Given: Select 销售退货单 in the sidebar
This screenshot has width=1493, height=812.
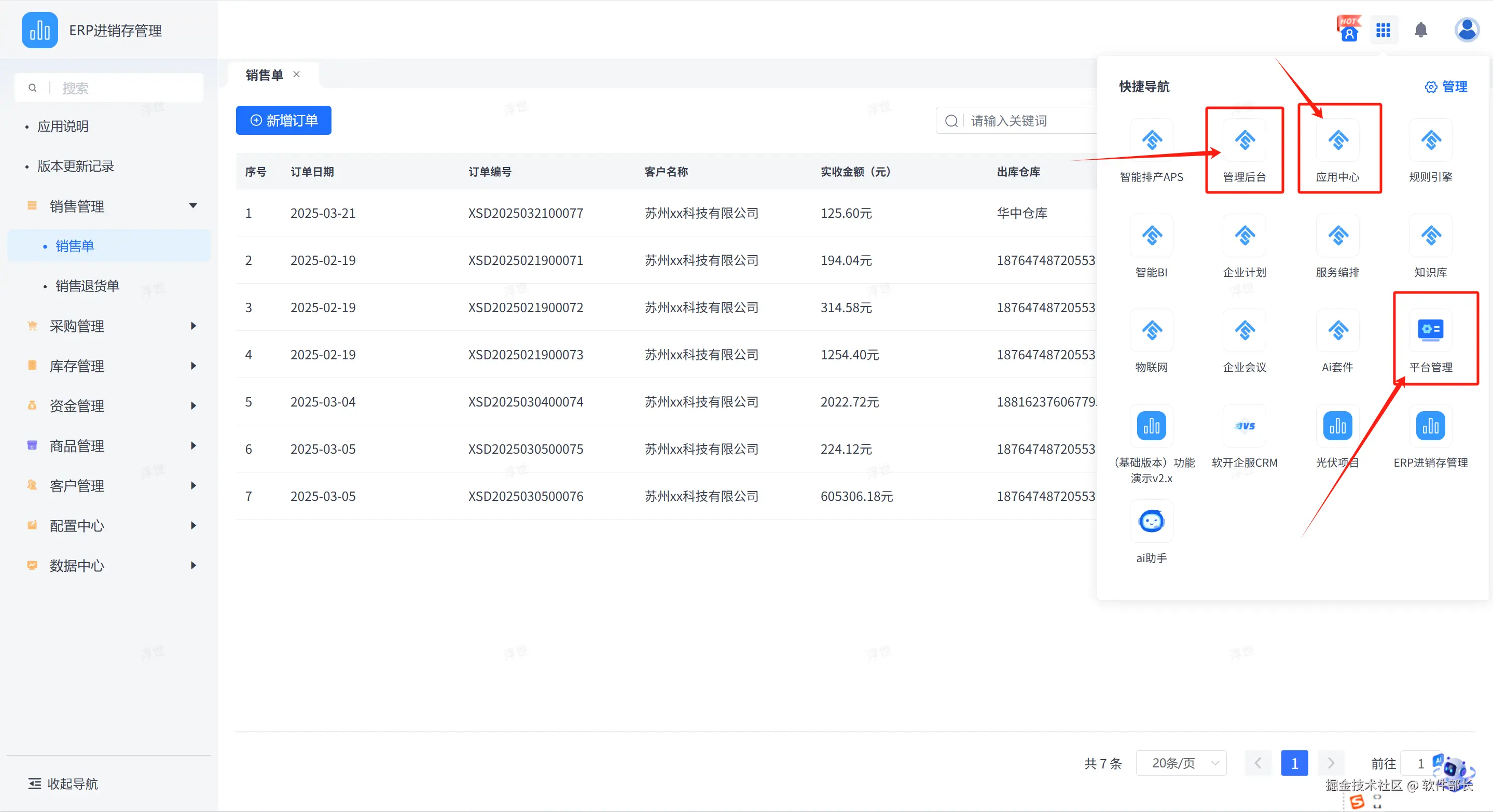Looking at the screenshot, I should (x=87, y=286).
